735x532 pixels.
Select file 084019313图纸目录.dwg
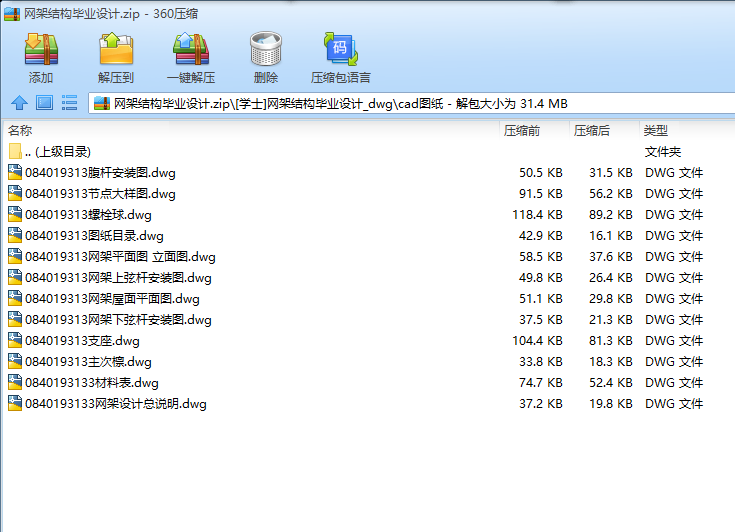tap(369, 235)
